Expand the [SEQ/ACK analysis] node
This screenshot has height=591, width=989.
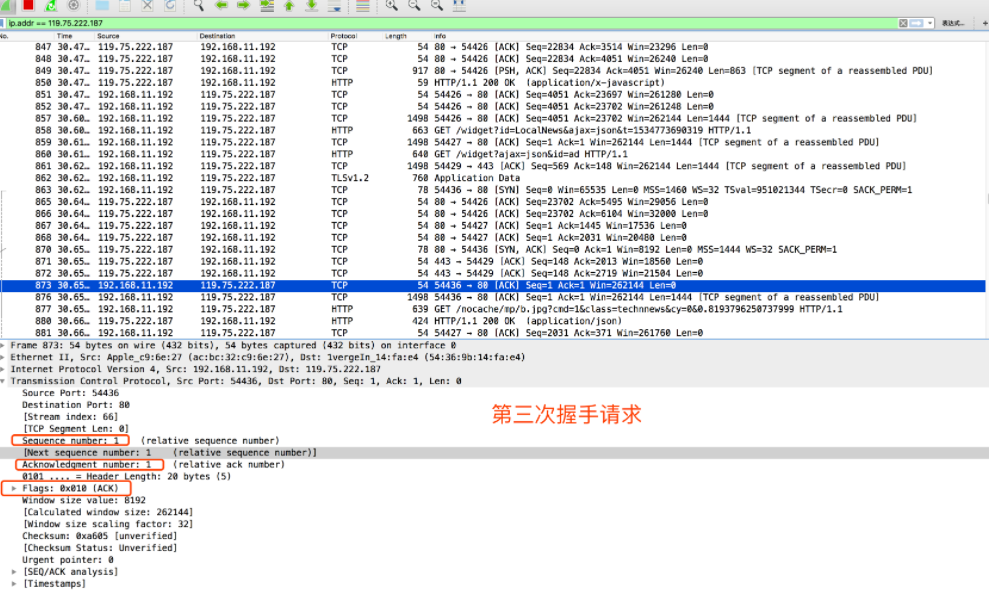pos(14,572)
